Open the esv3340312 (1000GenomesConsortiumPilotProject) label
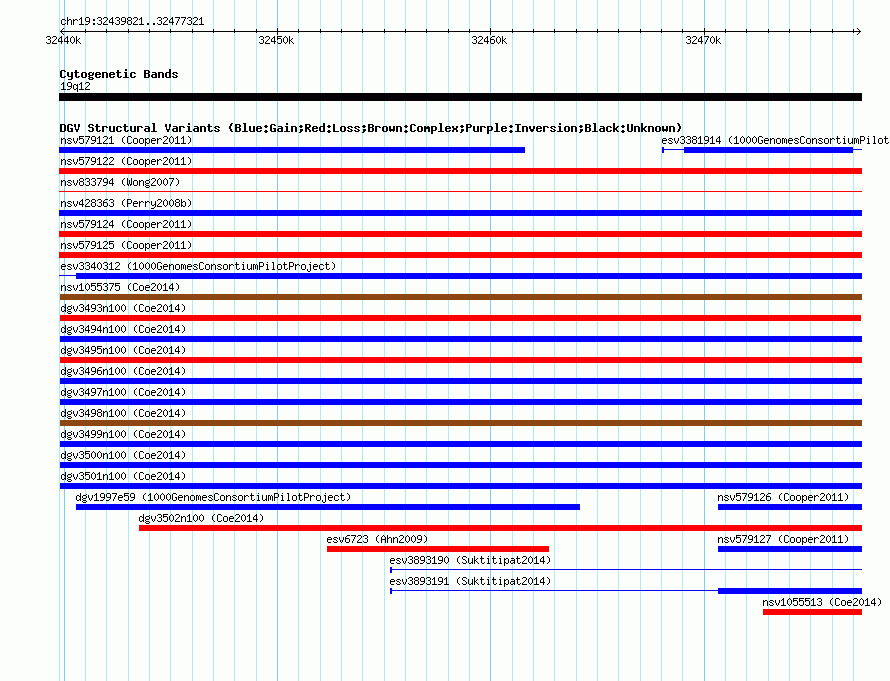Viewport: 890px width, 681px height. click(x=198, y=266)
